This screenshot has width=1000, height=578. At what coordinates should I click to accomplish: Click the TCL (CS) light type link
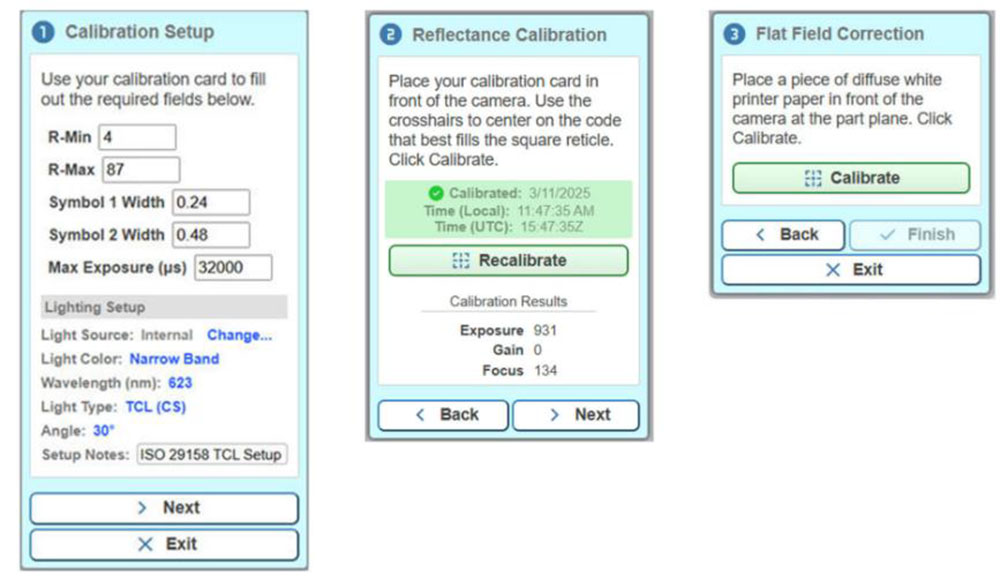point(155,406)
